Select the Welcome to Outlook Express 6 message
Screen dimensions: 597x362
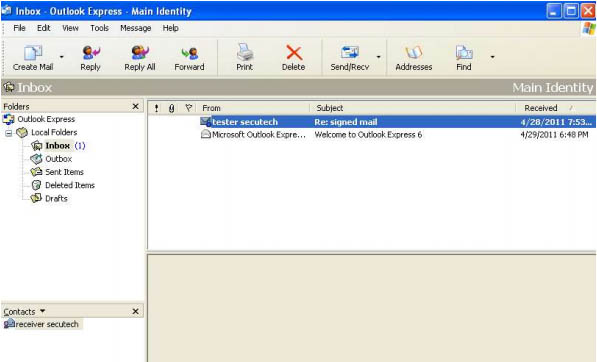368,135
